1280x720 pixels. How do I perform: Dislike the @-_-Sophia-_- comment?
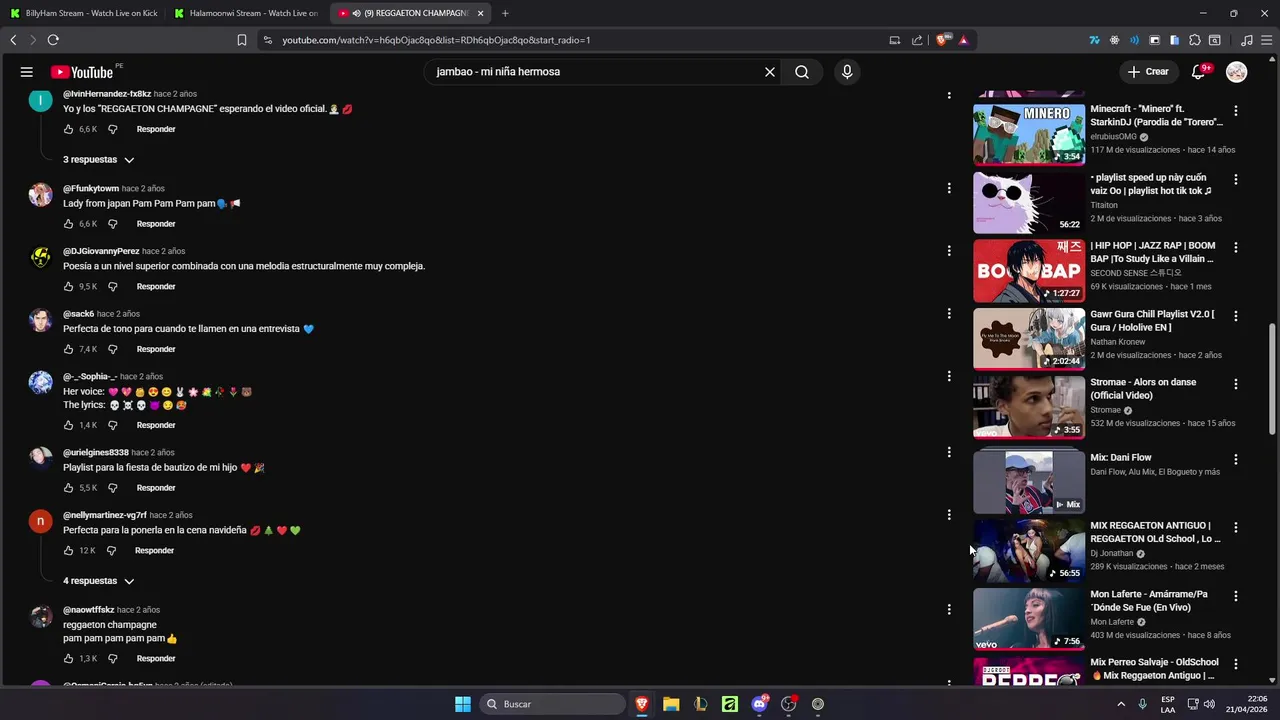[x=112, y=425]
